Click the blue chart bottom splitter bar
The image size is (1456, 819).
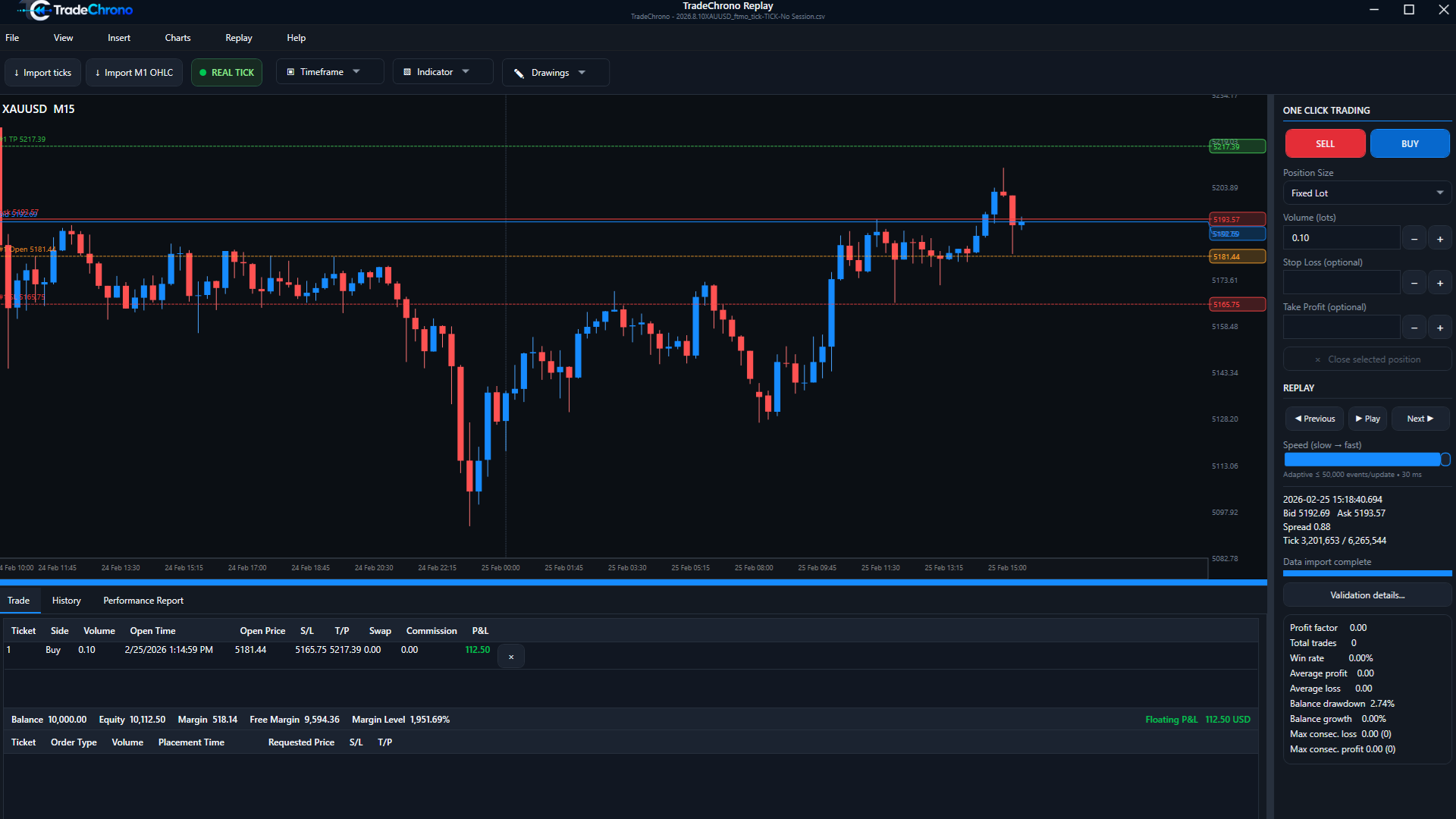coord(633,582)
